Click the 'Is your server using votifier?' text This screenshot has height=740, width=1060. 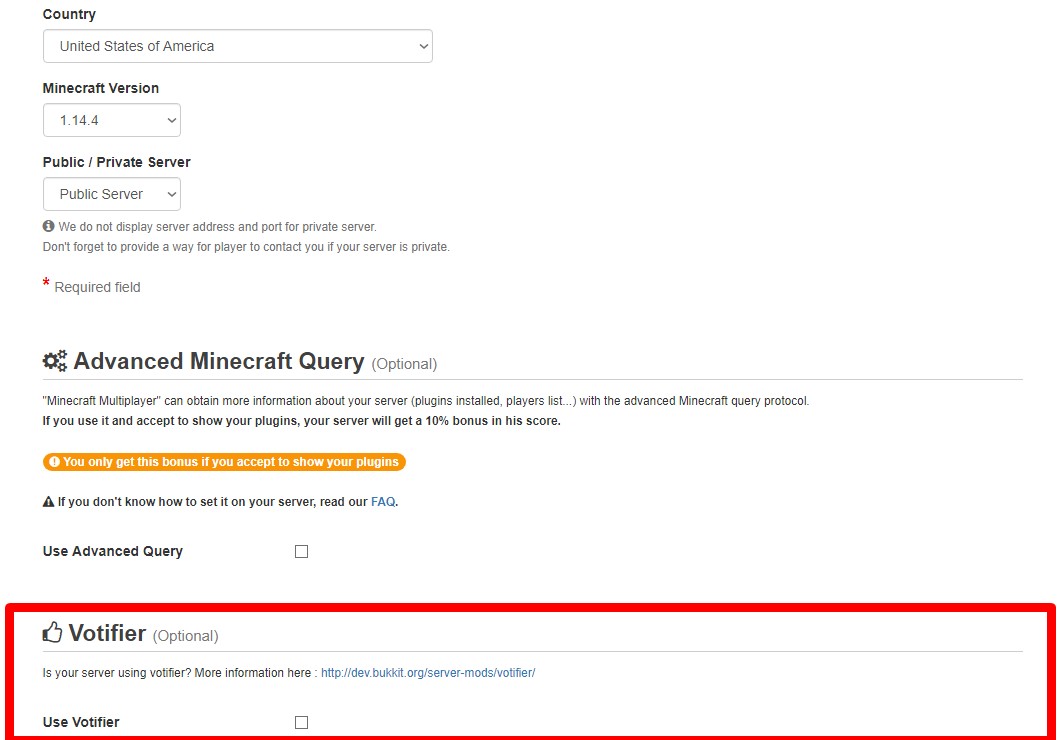(118, 672)
